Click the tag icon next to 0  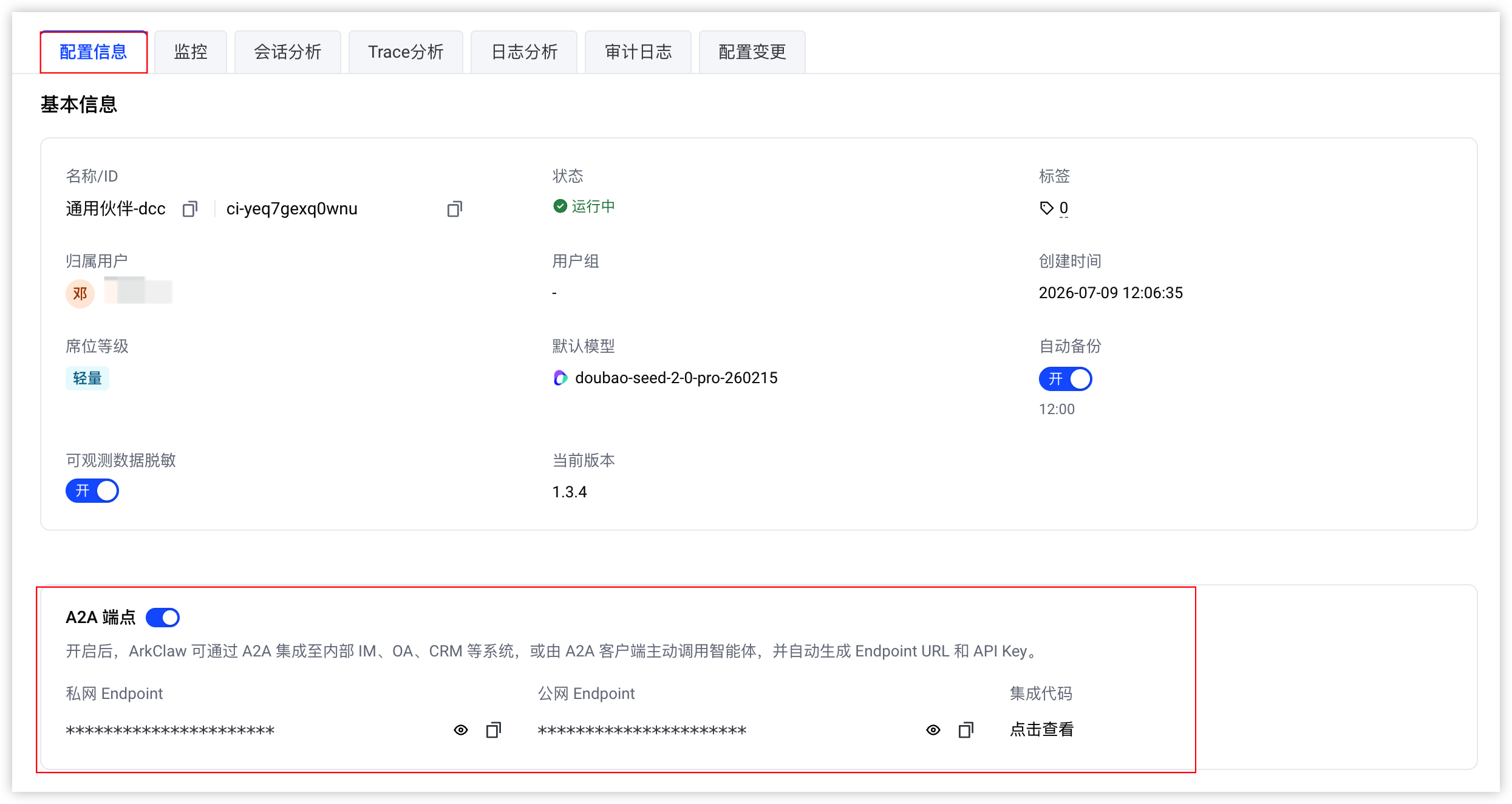[1046, 208]
